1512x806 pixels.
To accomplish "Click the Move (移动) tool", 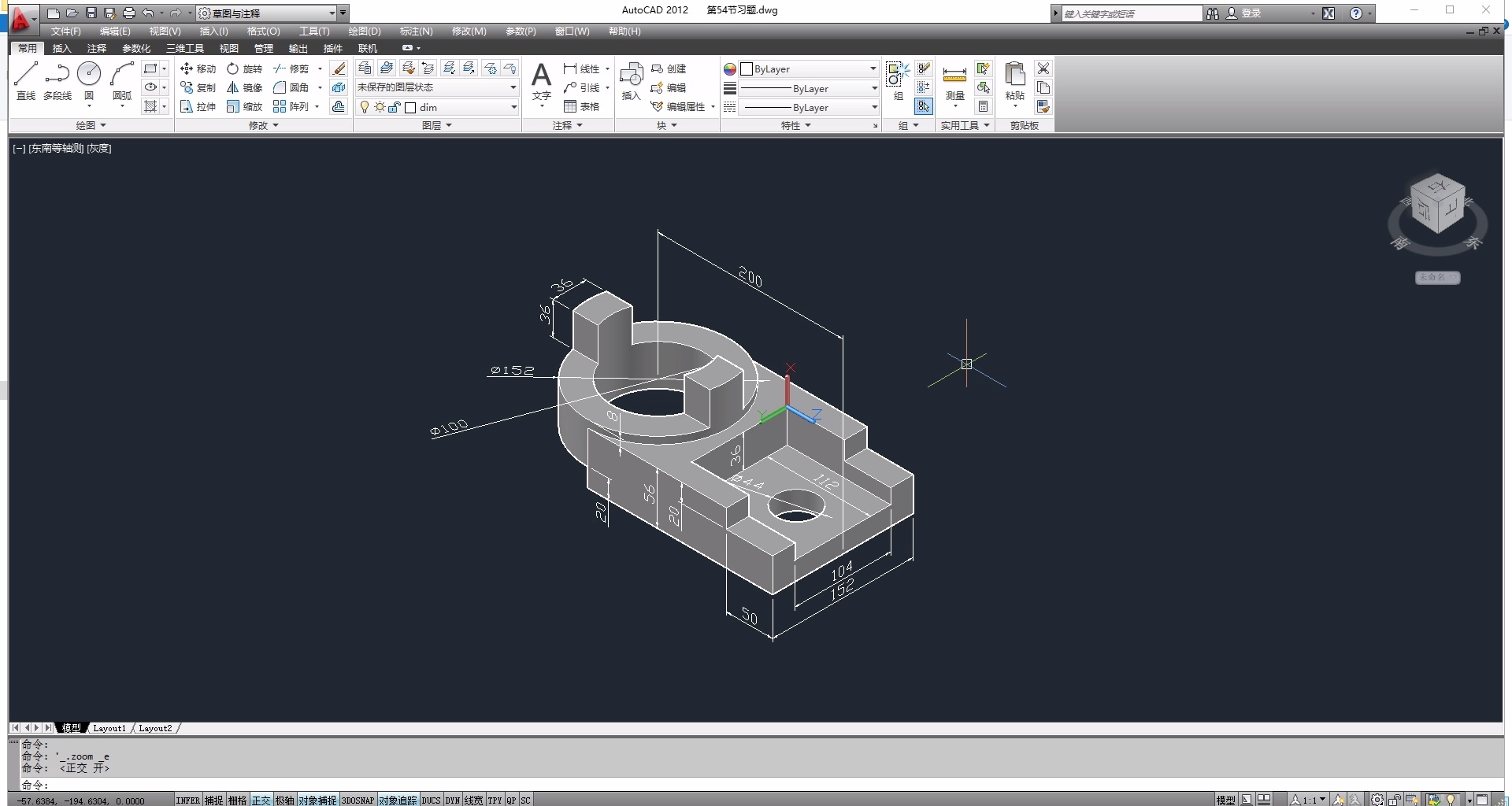I will click(x=198, y=68).
